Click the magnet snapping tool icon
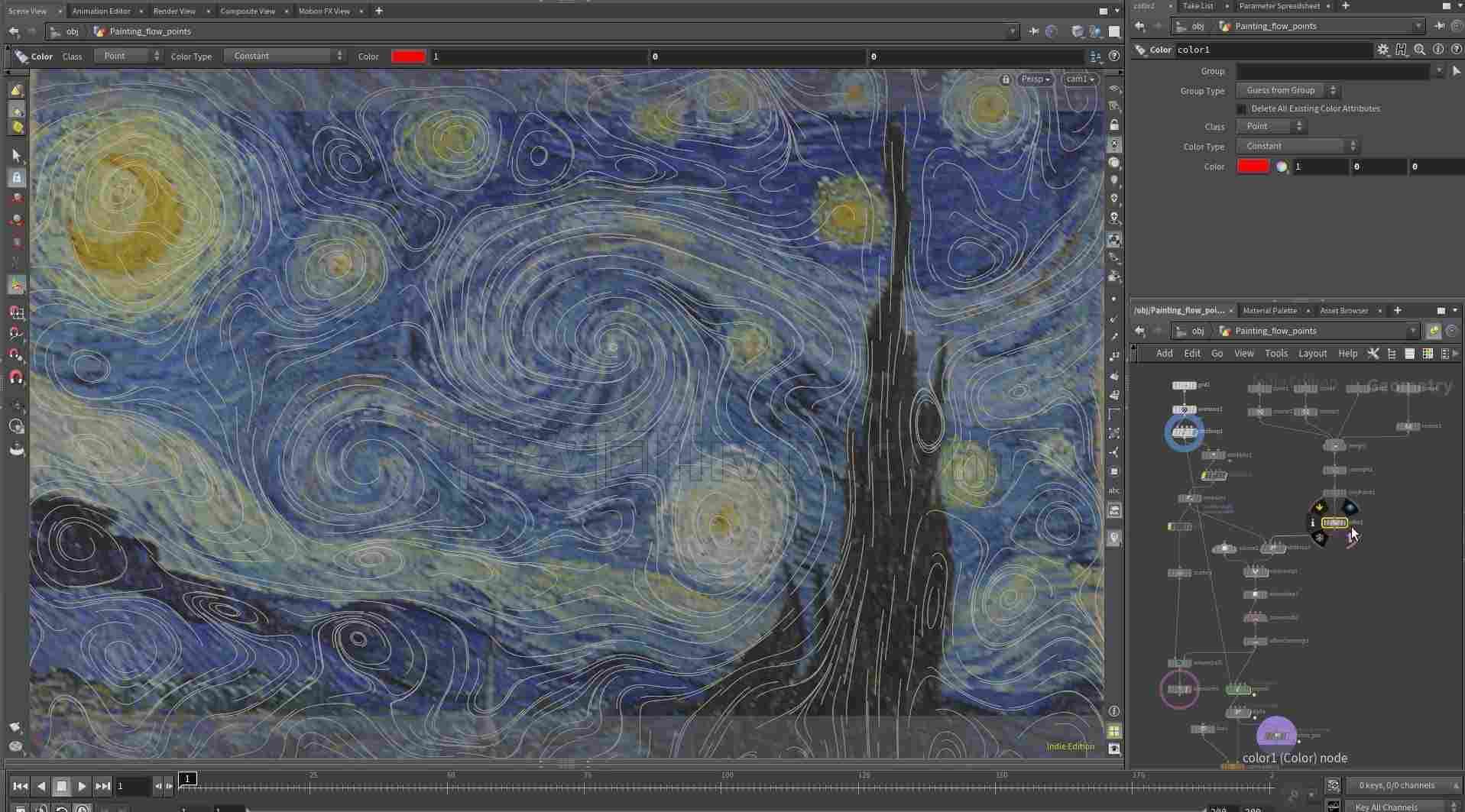The height and width of the screenshot is (812, 1465). tap(16, 377)
